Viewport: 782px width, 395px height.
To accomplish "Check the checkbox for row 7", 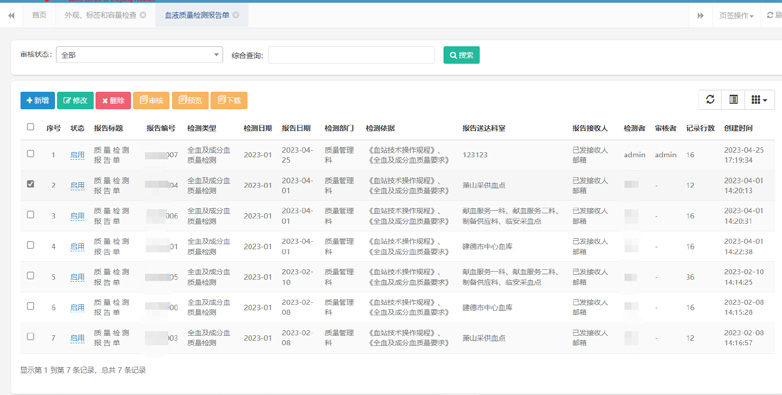I will point(30,336).
